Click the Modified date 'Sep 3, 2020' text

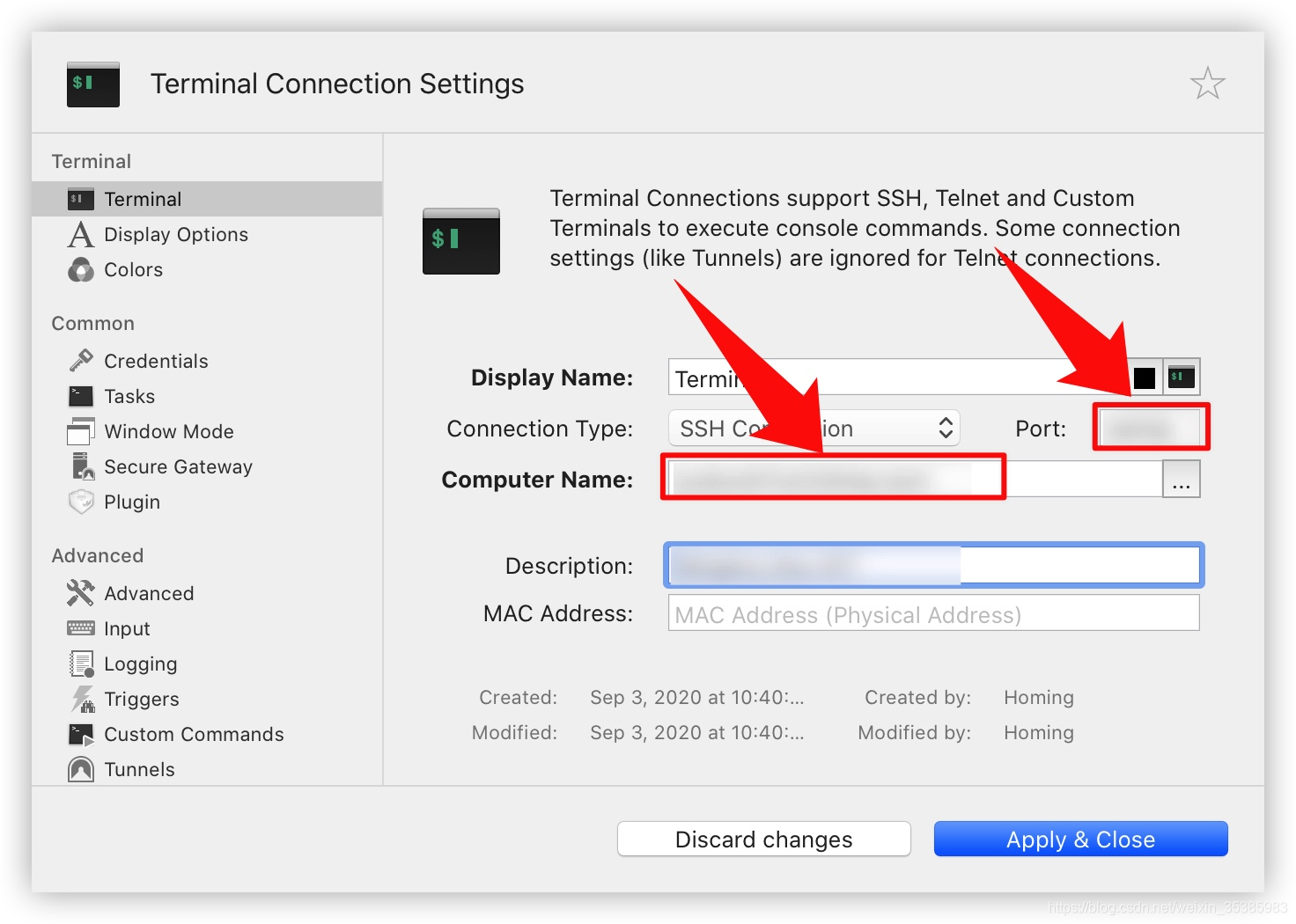click(x=696, y=732)
